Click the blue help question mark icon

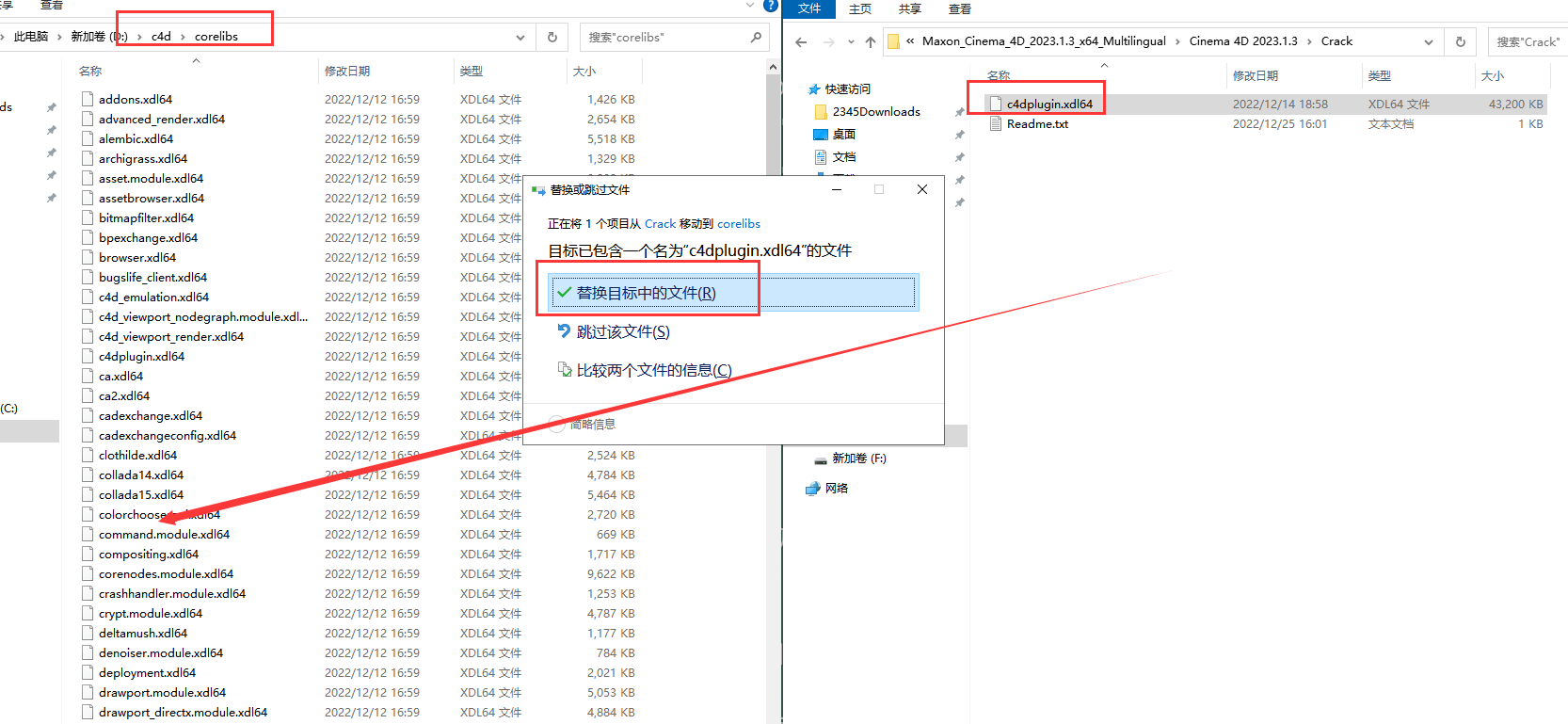point(770,5)
